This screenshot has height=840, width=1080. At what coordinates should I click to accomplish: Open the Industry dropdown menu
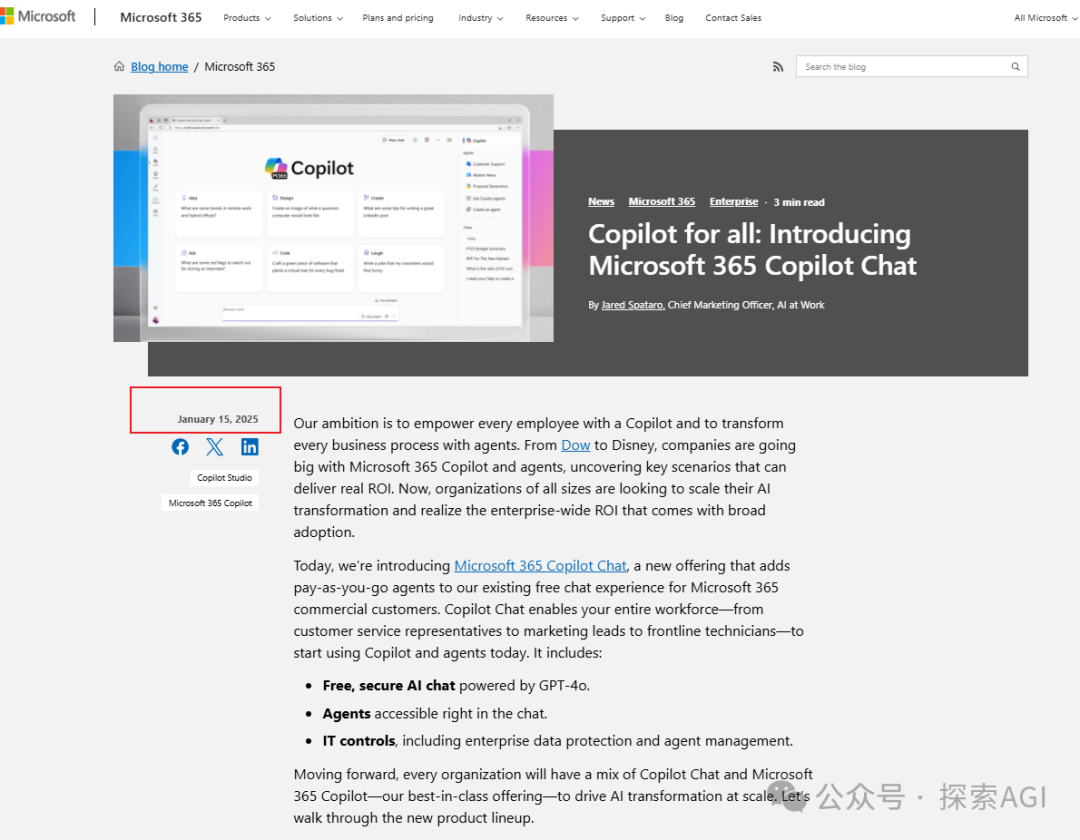pyautogui.click(x=480, y=18)
